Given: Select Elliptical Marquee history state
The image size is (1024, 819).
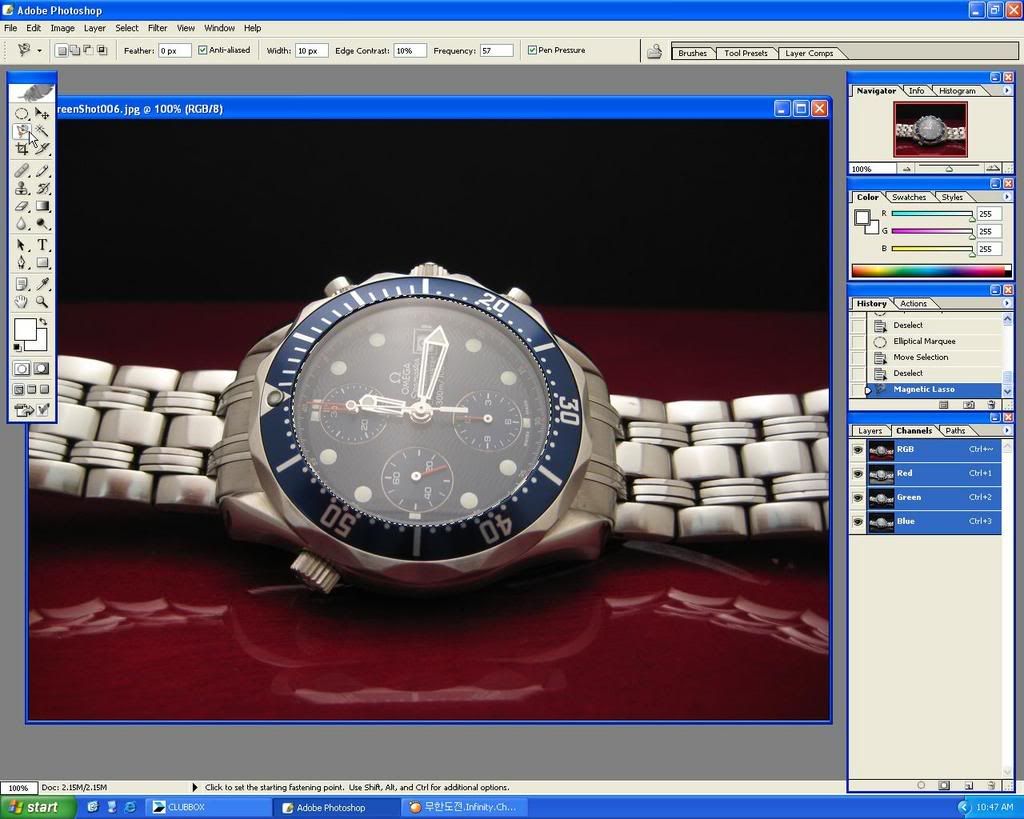Looking at the screenshot, I should [x=935, y=341].
